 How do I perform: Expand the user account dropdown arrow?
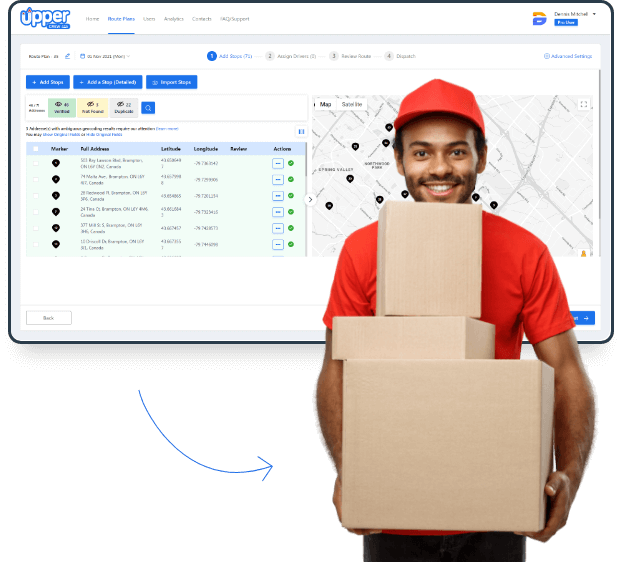pos(594,14)
